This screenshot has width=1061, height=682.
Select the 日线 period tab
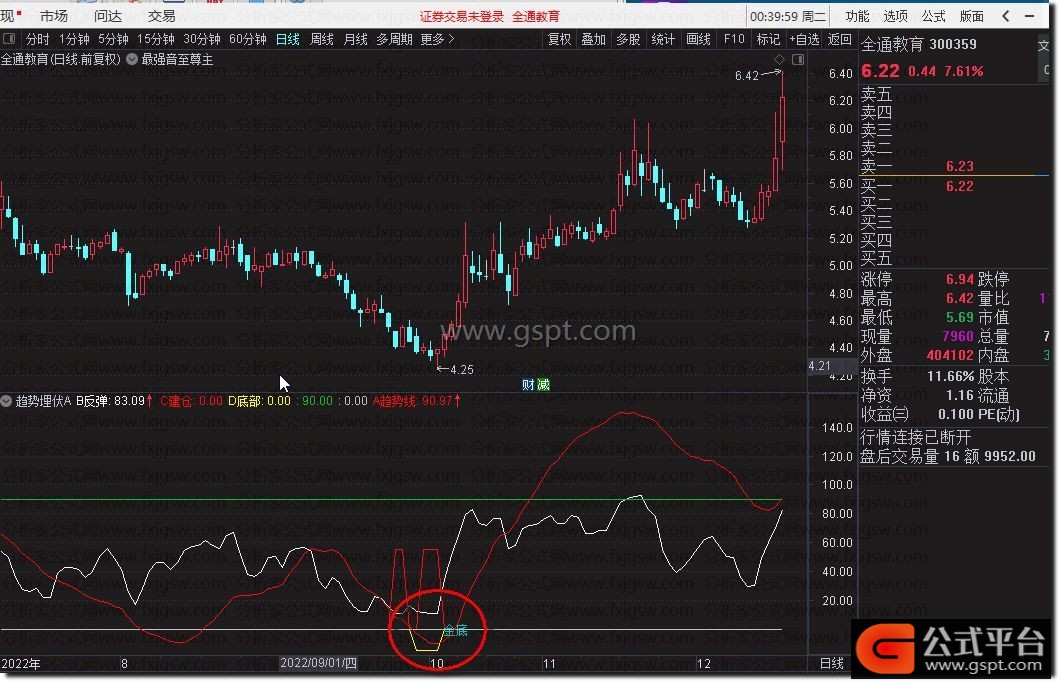(288, 39)
